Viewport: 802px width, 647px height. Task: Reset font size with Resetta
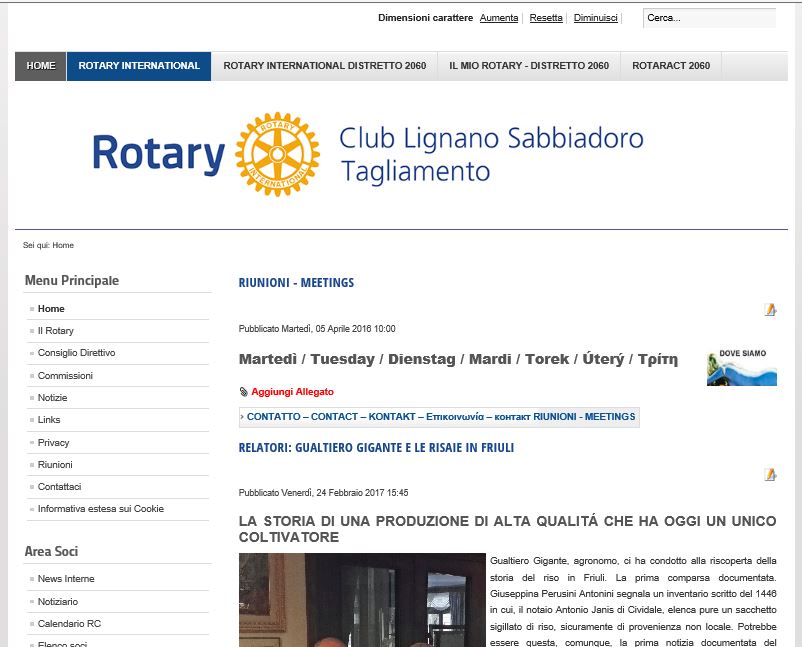(x=546, y=18)
